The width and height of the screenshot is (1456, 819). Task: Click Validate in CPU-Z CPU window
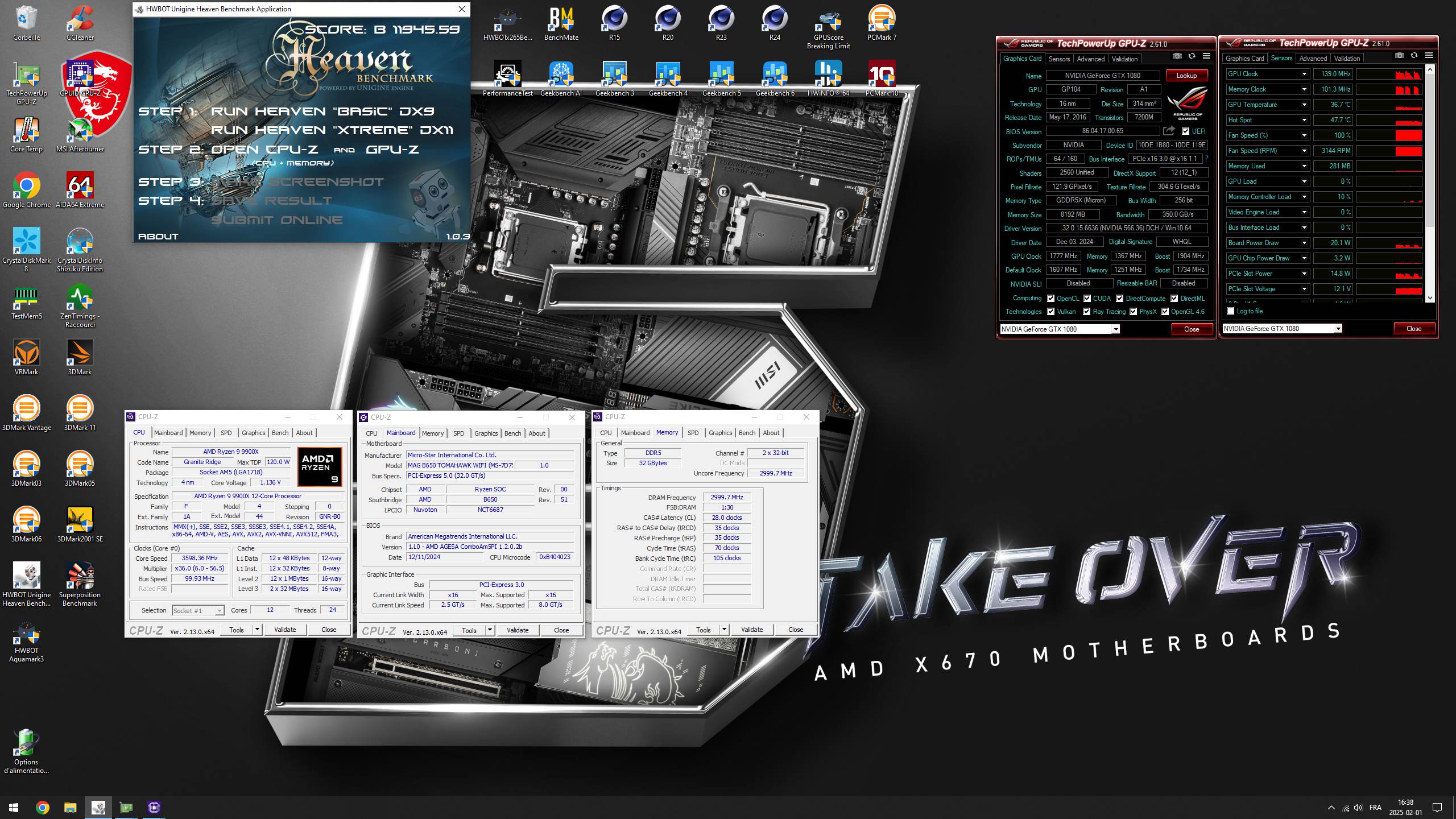[x=285, y=630]
